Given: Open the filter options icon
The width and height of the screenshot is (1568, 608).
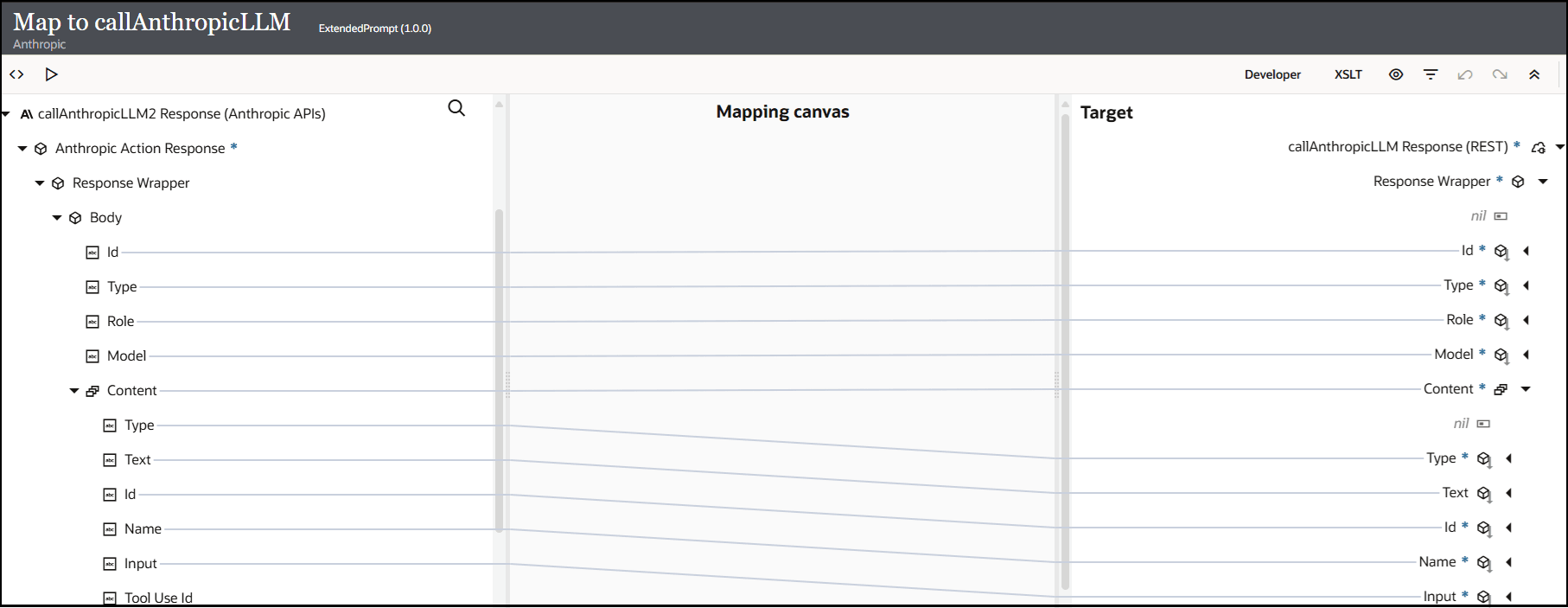Looking at the screenshot, I should point(1431,74).
